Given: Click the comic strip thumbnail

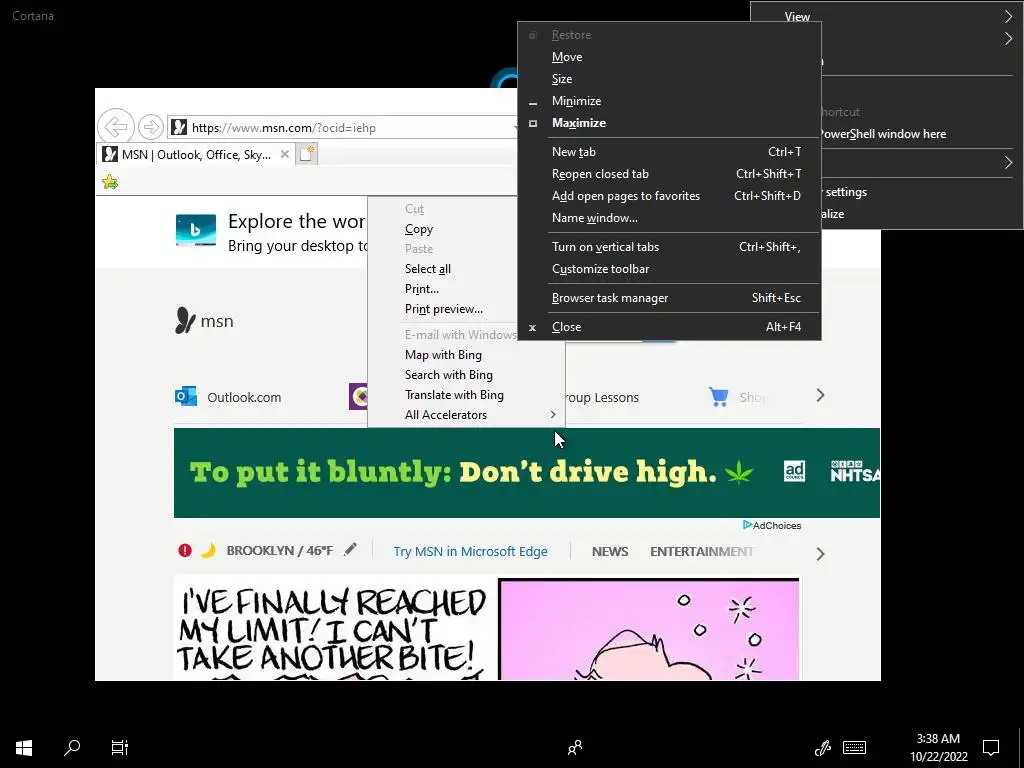Looking at the screenshot, I should tap(487, 628).
